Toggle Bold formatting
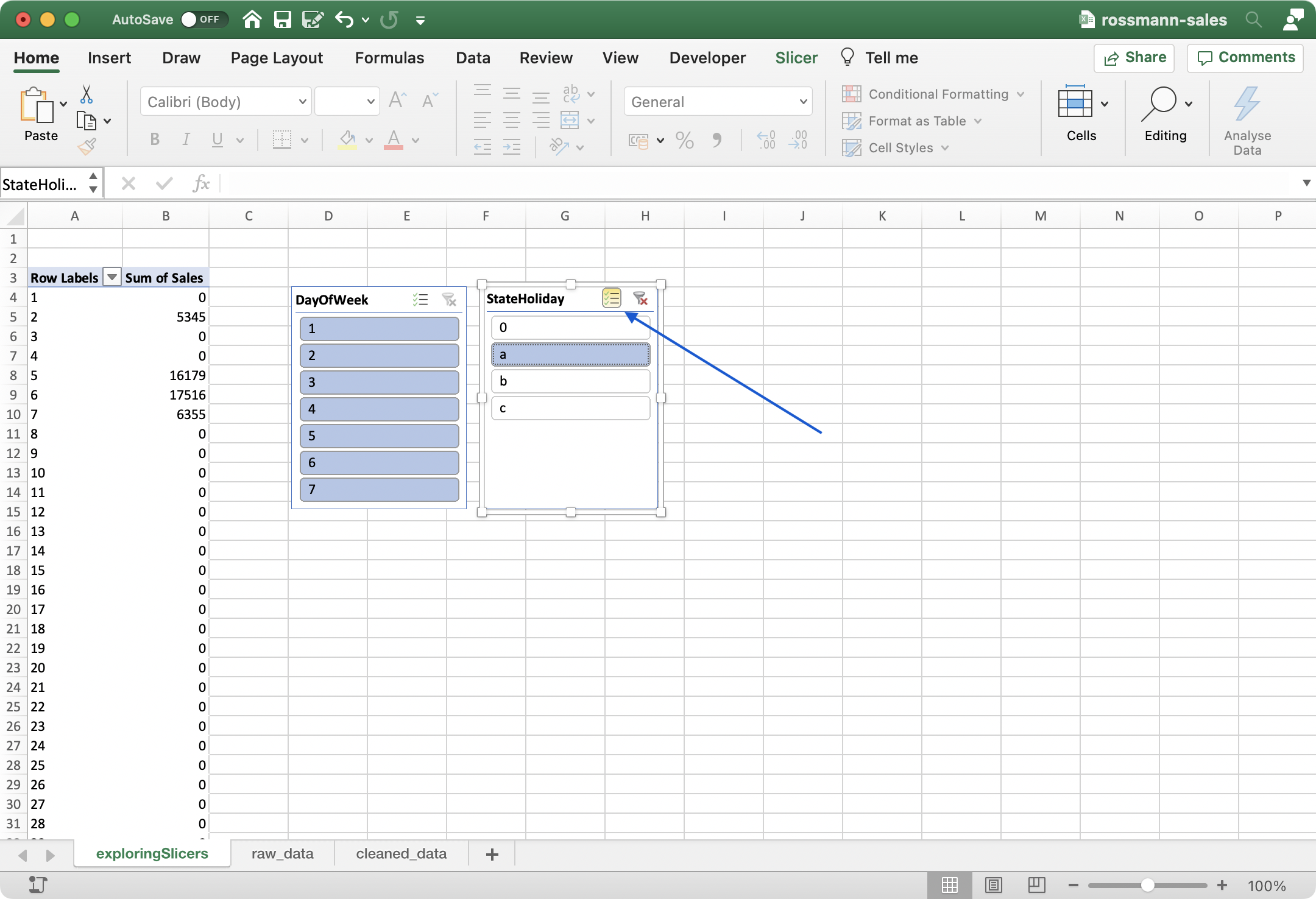Viewport: 1316px width, 899px height. [x=154, y=139]
